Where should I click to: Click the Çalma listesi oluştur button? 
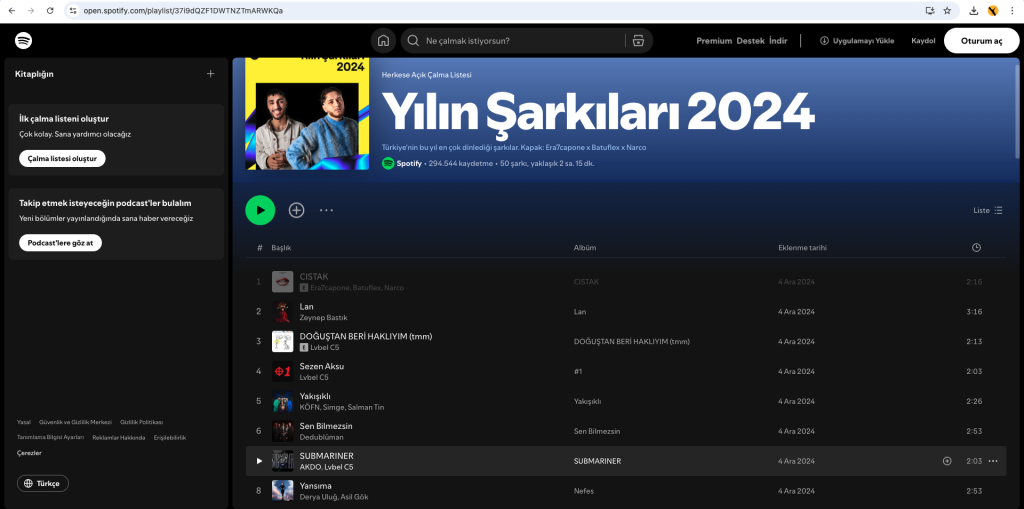pos(62,159)
